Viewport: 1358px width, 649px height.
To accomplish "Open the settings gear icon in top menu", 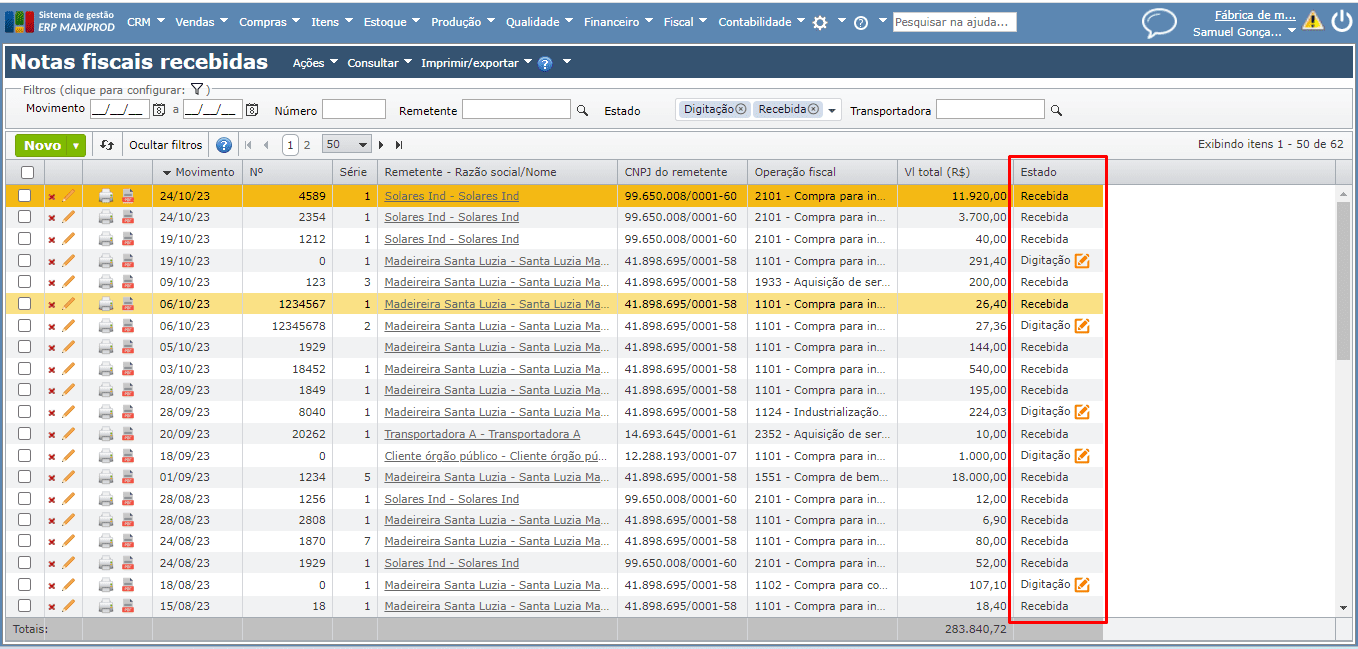I will click(820, 22).
